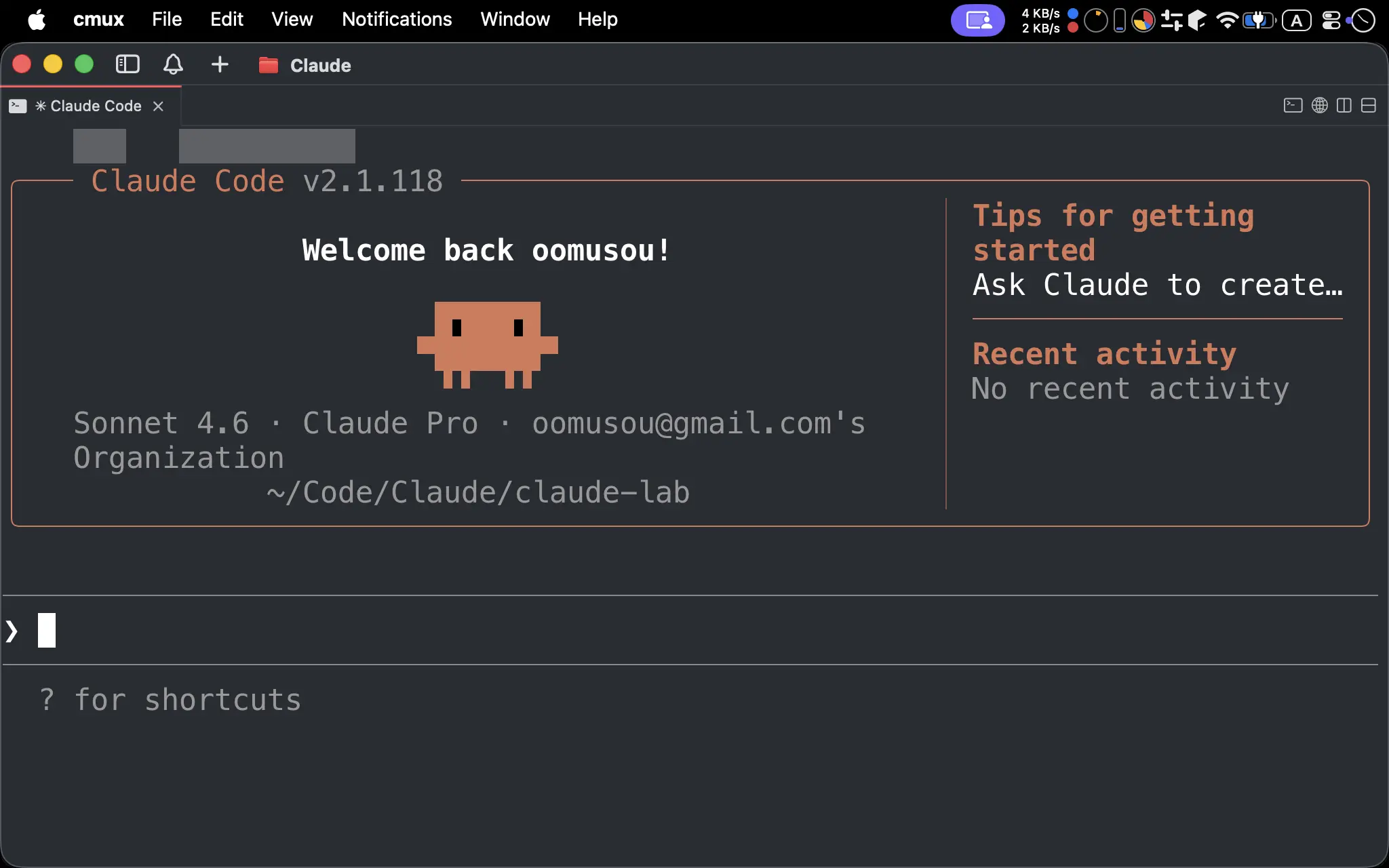Add a new workspace with the plus icon

click(x=220, y=64)
